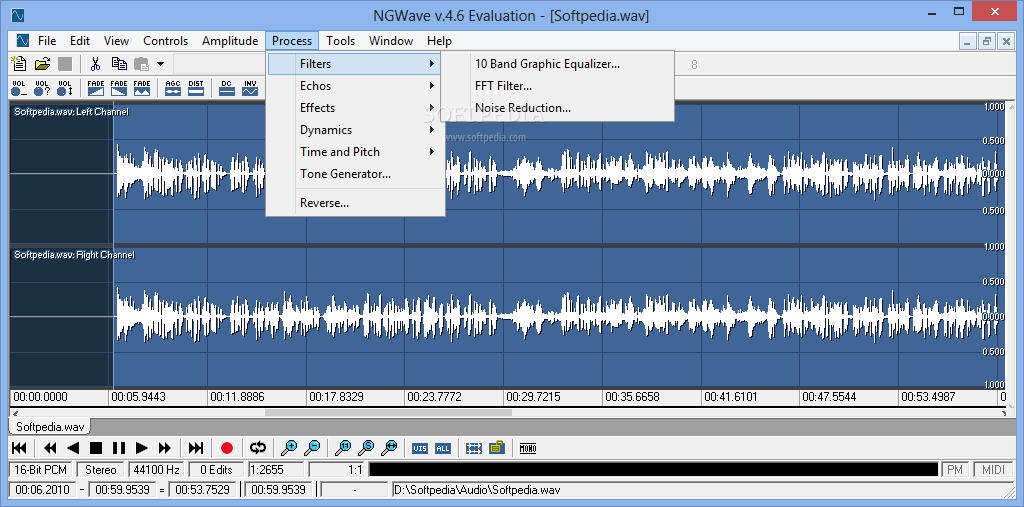Zoom out with the minus magnifier
Screen dimensions: 1024x507
click(312, 448)
